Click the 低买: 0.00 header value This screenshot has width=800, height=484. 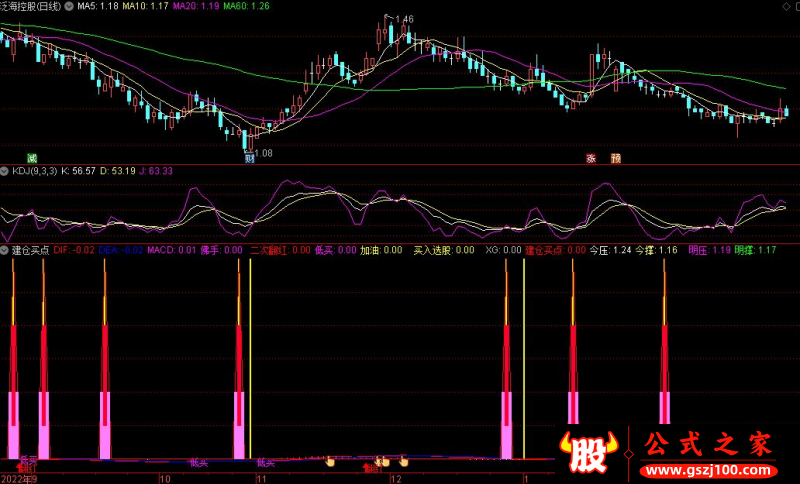pos(335,250)
